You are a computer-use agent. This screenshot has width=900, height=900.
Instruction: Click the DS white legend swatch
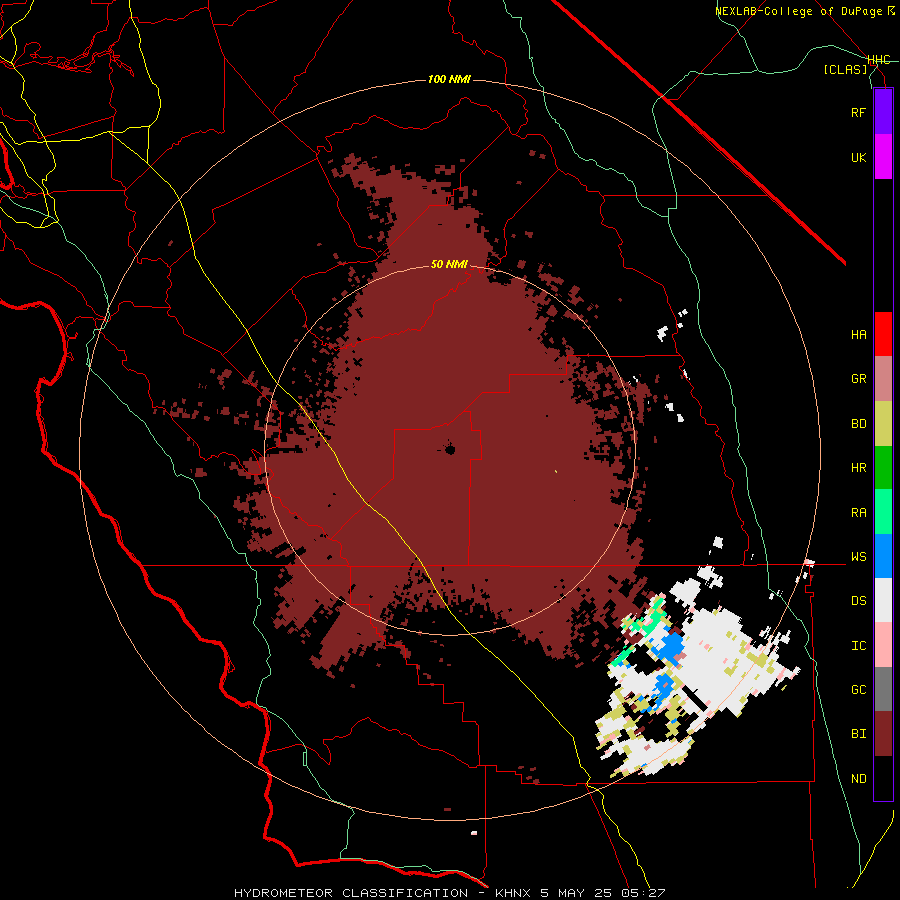click(x=883, y=600)
